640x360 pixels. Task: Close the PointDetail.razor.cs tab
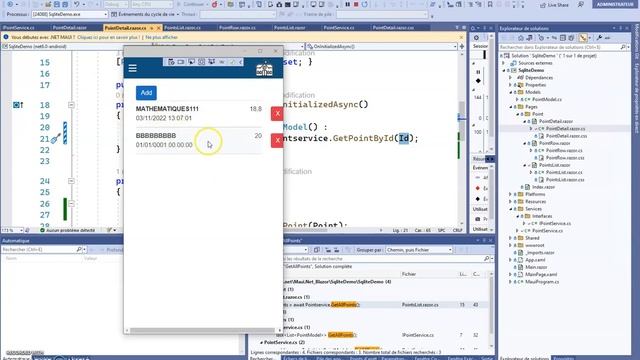coord(159,28)
